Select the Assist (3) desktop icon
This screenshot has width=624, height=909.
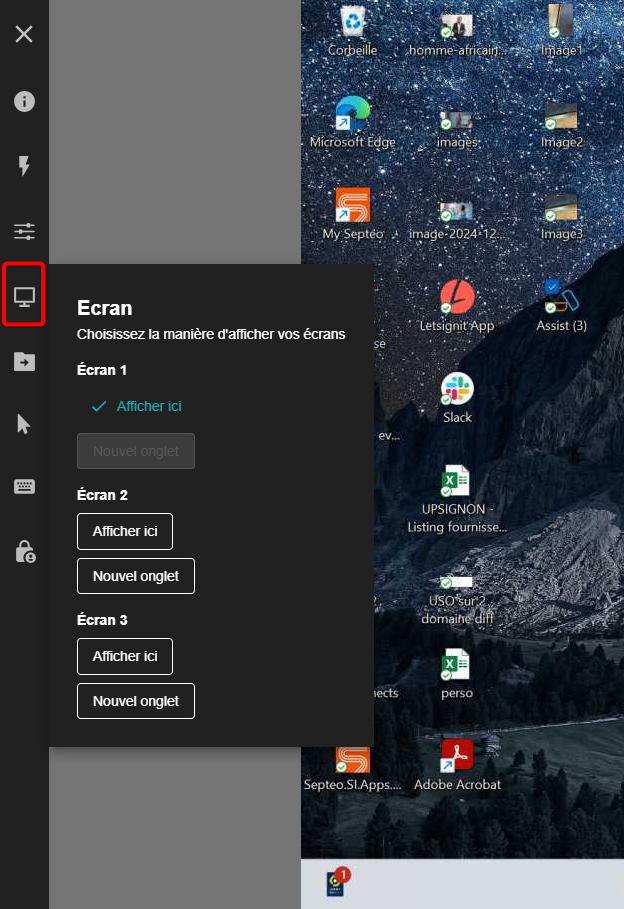click(x=561, y=306)
